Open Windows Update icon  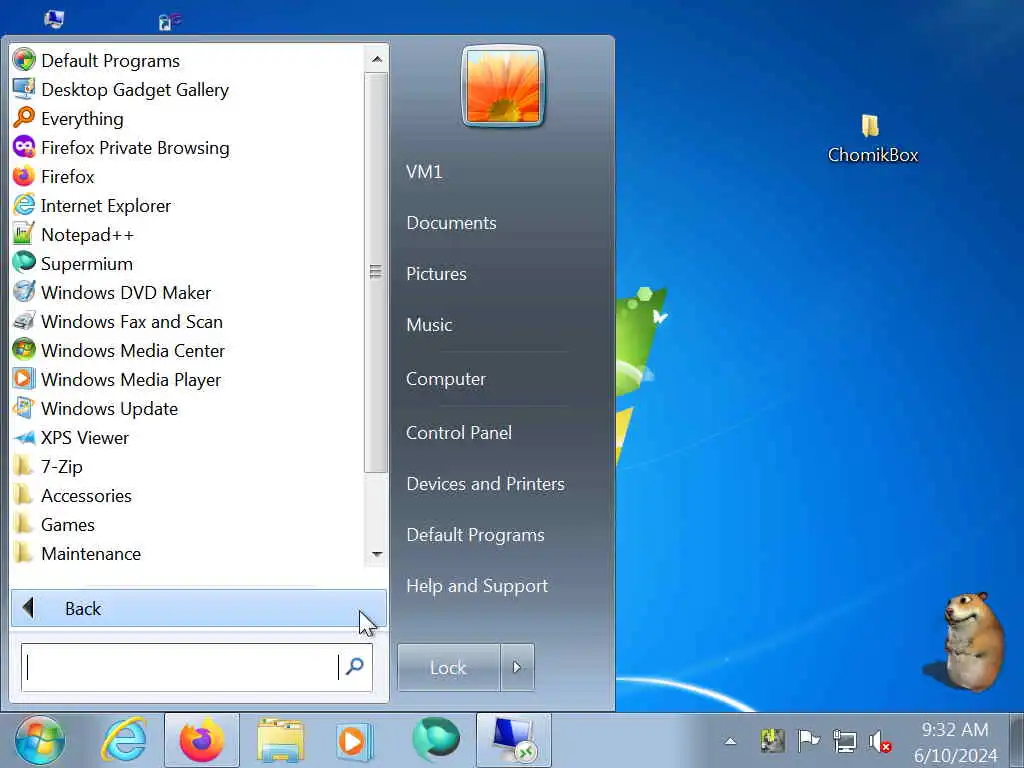[x=24, y=408]
